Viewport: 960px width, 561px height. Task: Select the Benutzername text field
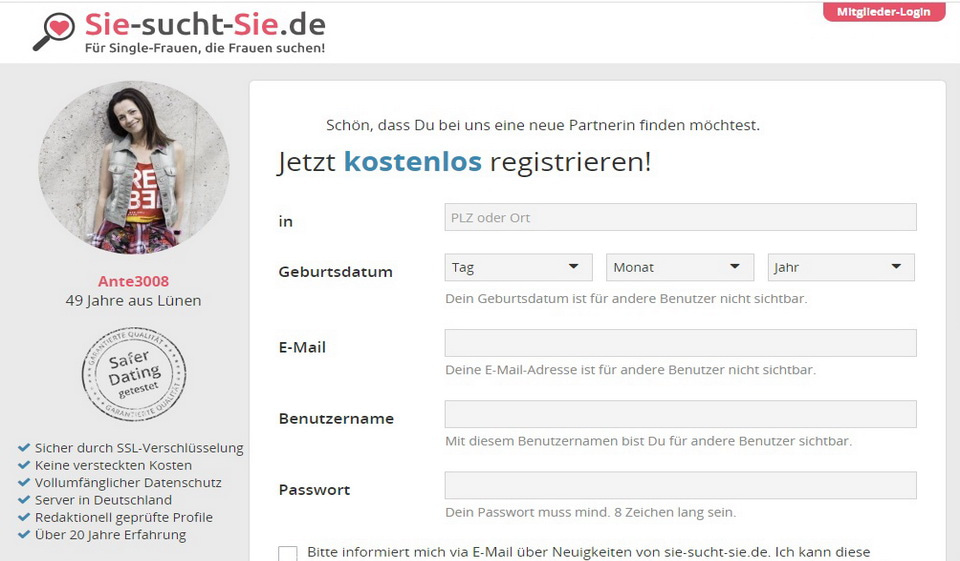(x=680, y=414)
